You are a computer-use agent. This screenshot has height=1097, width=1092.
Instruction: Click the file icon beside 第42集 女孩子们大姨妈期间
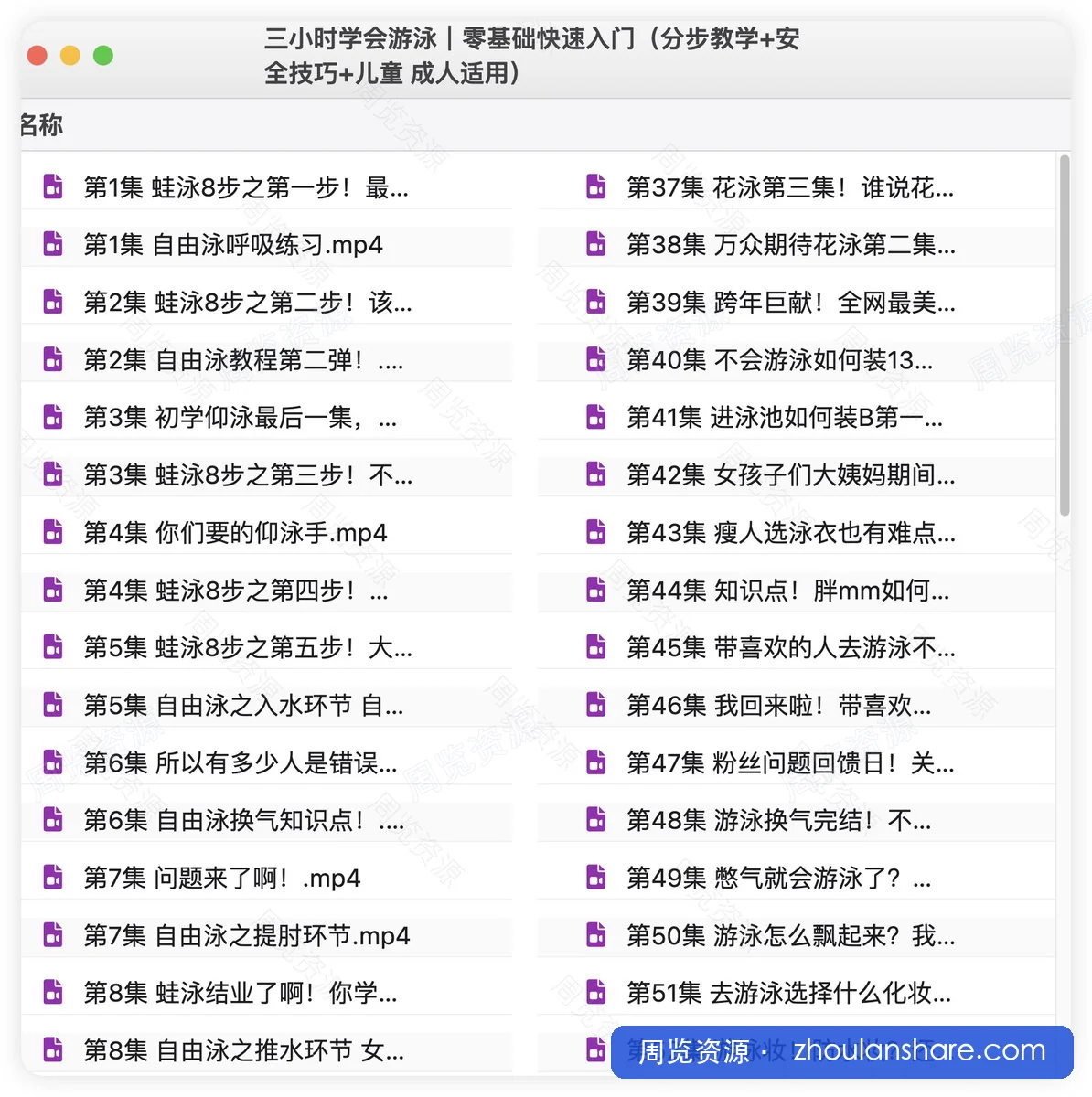tap(596, 474)
